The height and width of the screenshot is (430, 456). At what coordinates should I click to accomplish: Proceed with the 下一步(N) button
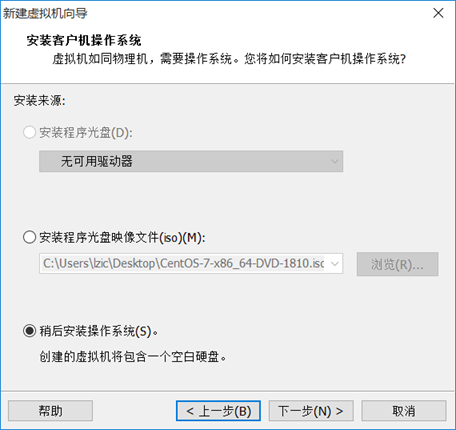311,411
